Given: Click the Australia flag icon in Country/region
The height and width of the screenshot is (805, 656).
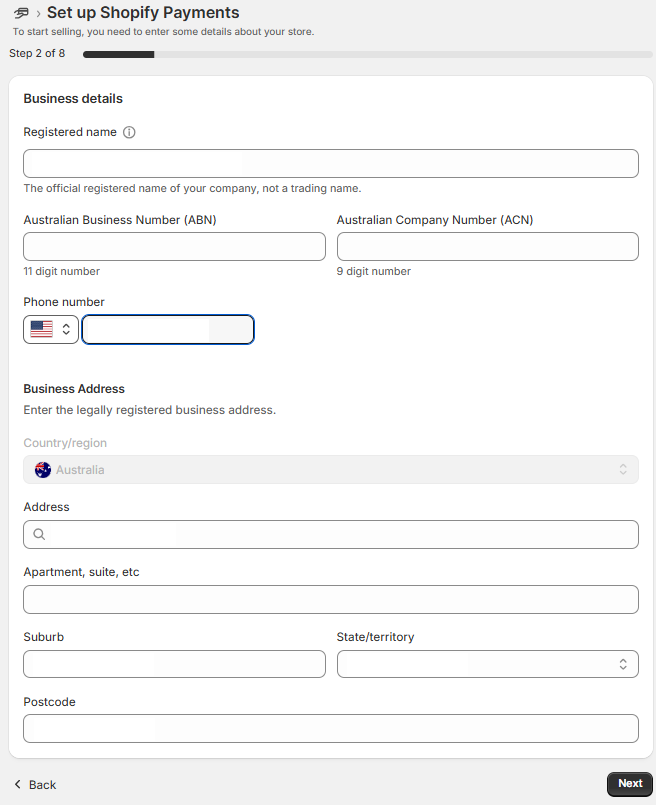Looking at the screenshot, I should pos(43,470).
